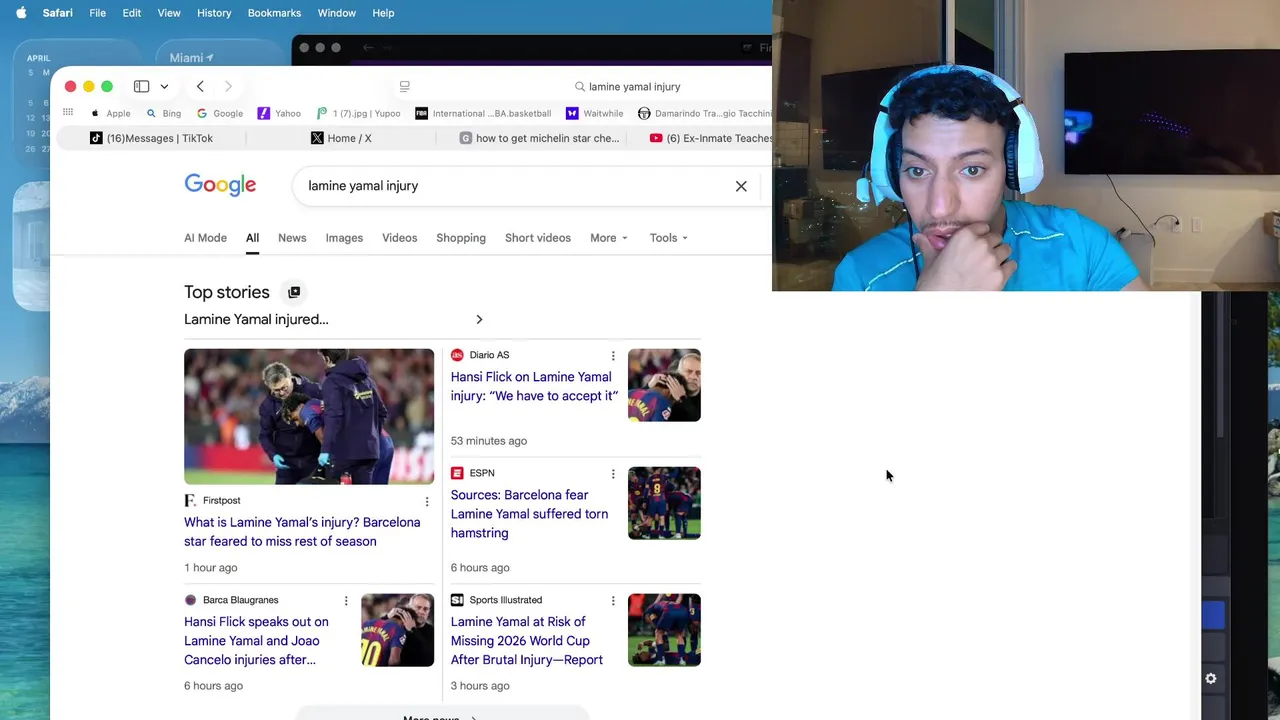Select the Videos results tab
1280x720 pixels.
click(x=399, y=238)
